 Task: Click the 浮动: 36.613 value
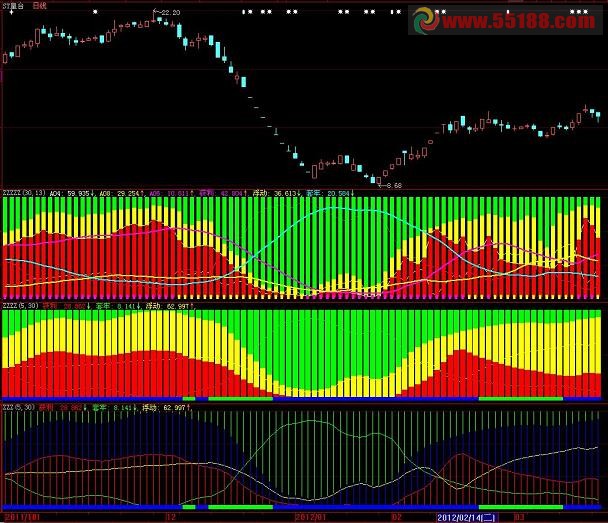pyautogui.click(x=277, y=193)
